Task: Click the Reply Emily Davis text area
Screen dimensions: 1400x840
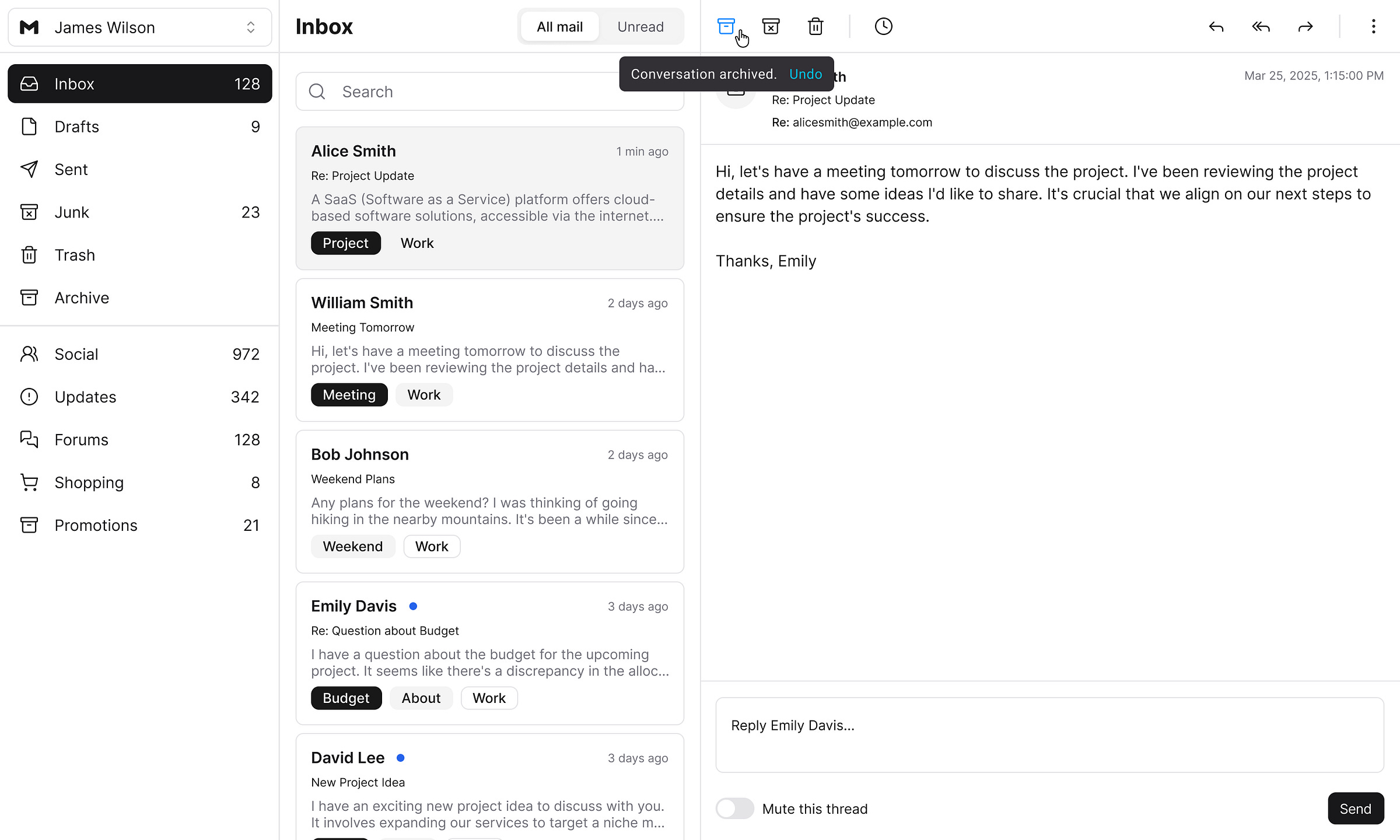Action: click(1049, 734)
